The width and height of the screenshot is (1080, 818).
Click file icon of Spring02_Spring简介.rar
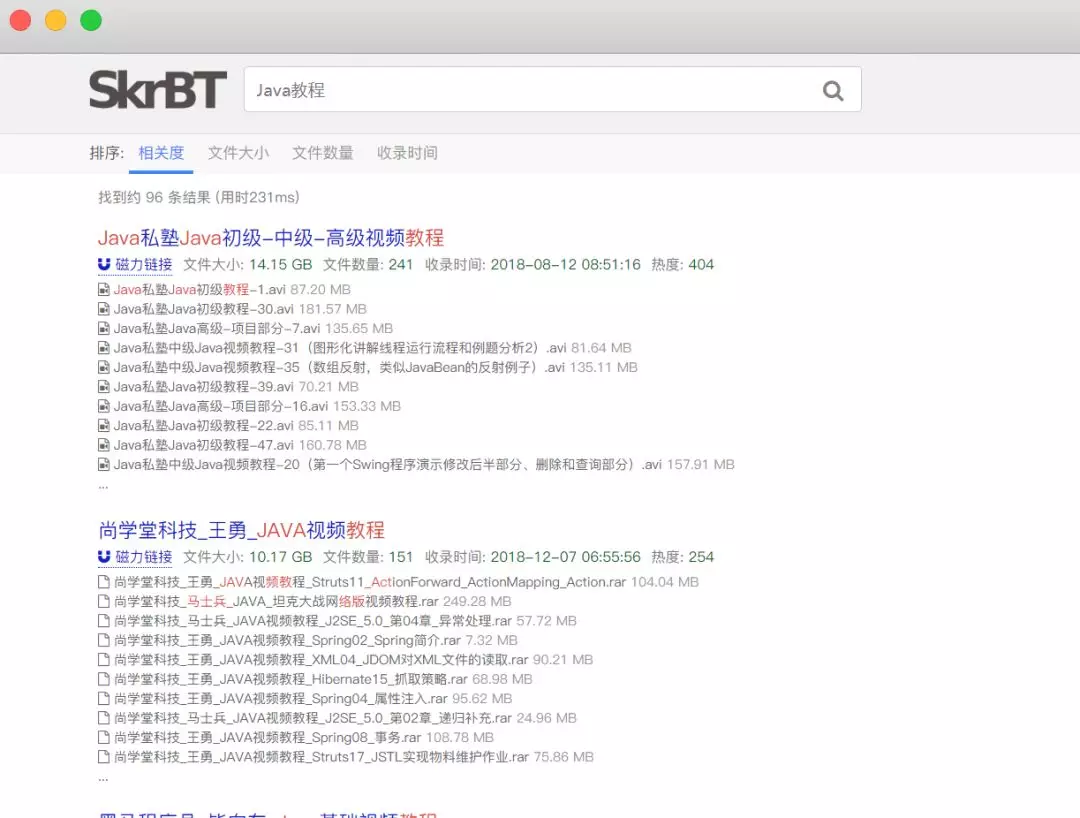(103, 640)
